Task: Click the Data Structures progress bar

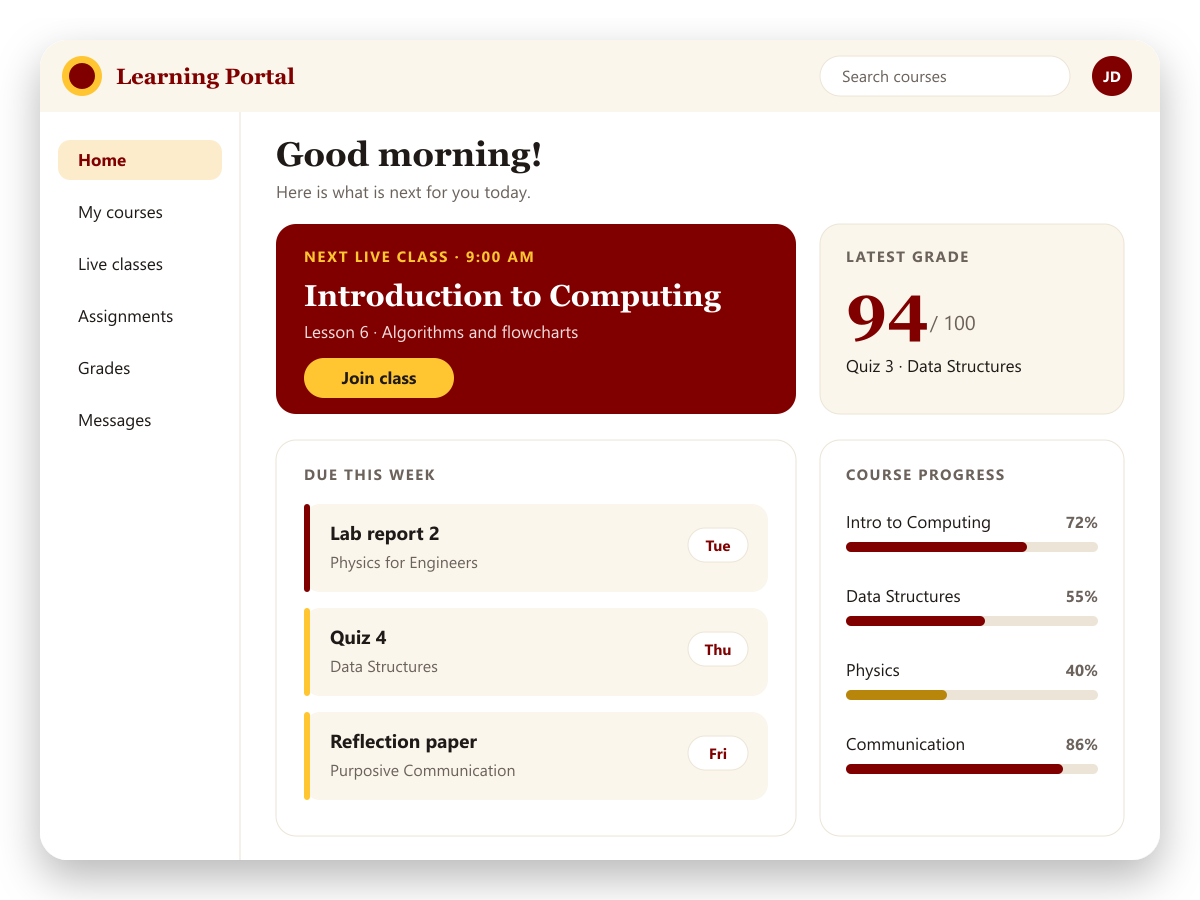Action: coord(972,621)
